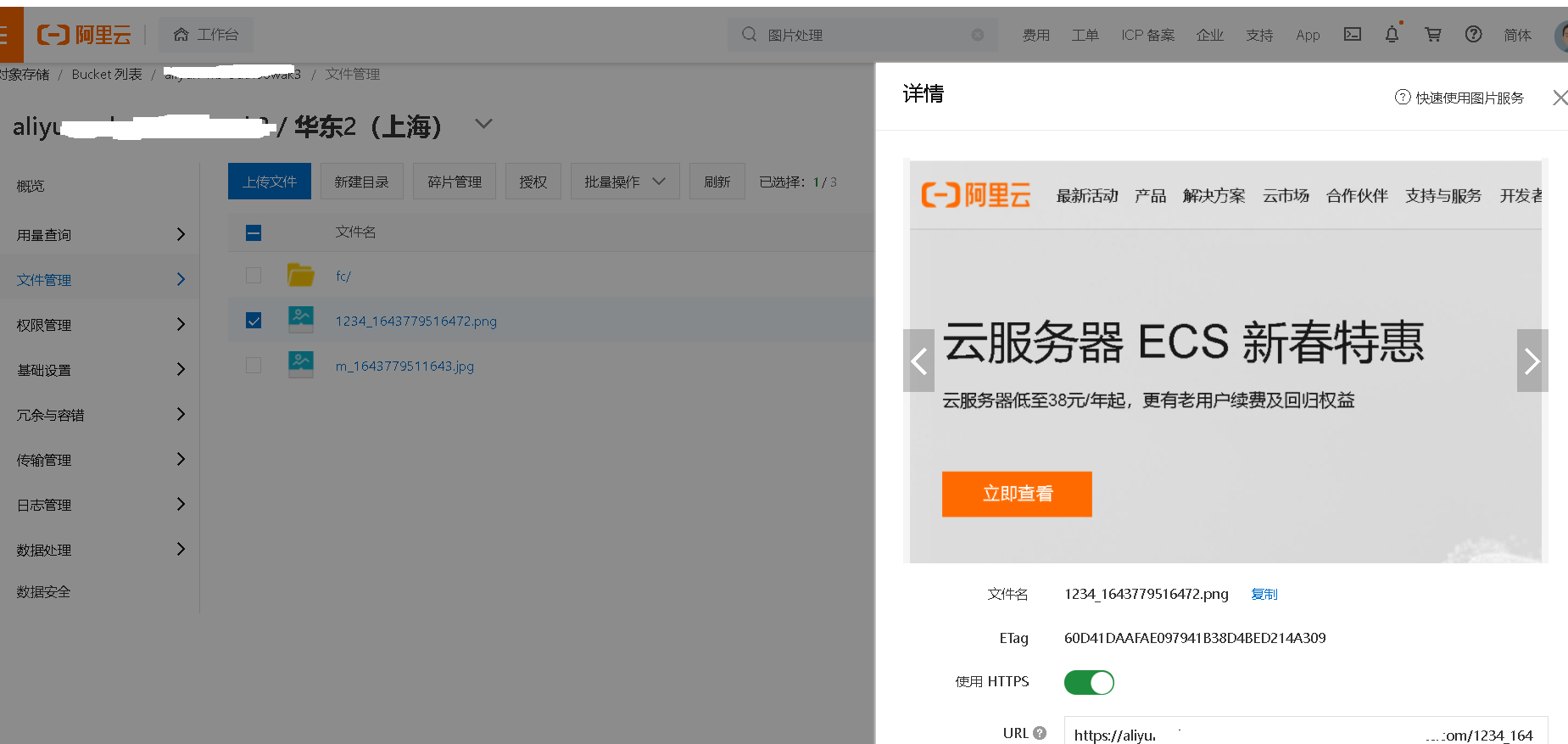Viewport: 1568px width, 744px height.
Task: Expand the 文件管理 chevron
Action: pos(181,279)
